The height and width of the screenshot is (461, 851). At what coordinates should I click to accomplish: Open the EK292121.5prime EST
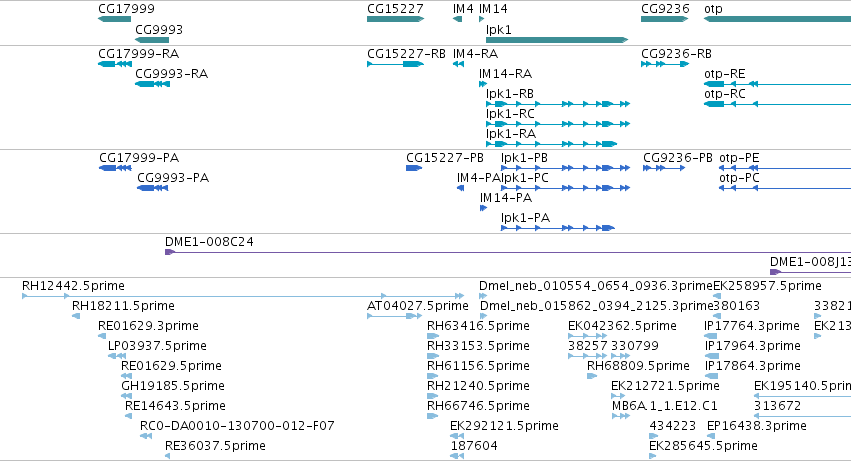pyautogui.click(x=457, y=436)
